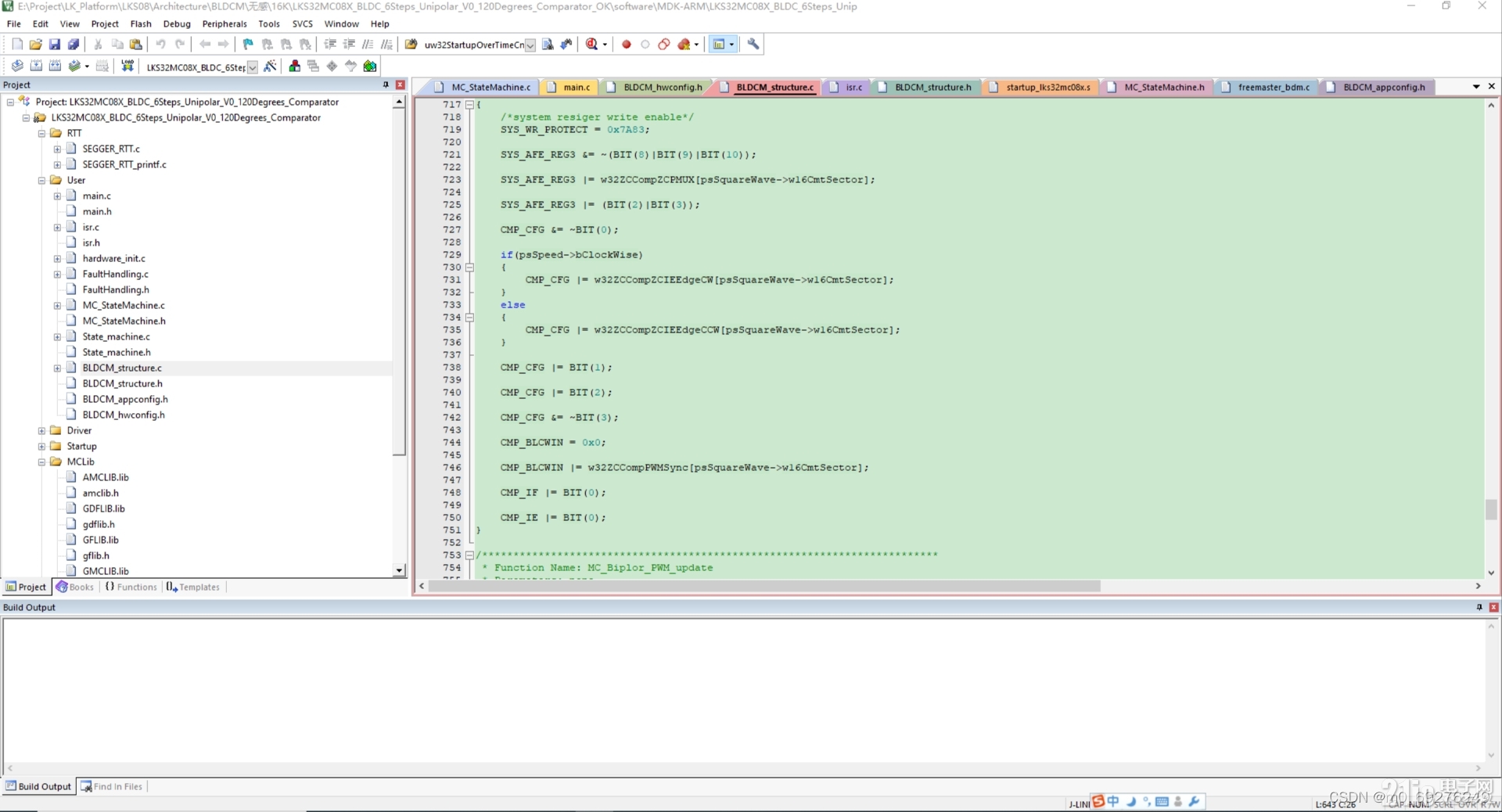Save the current file
The width and height of the screenshot is (1502, 812).
55,45
